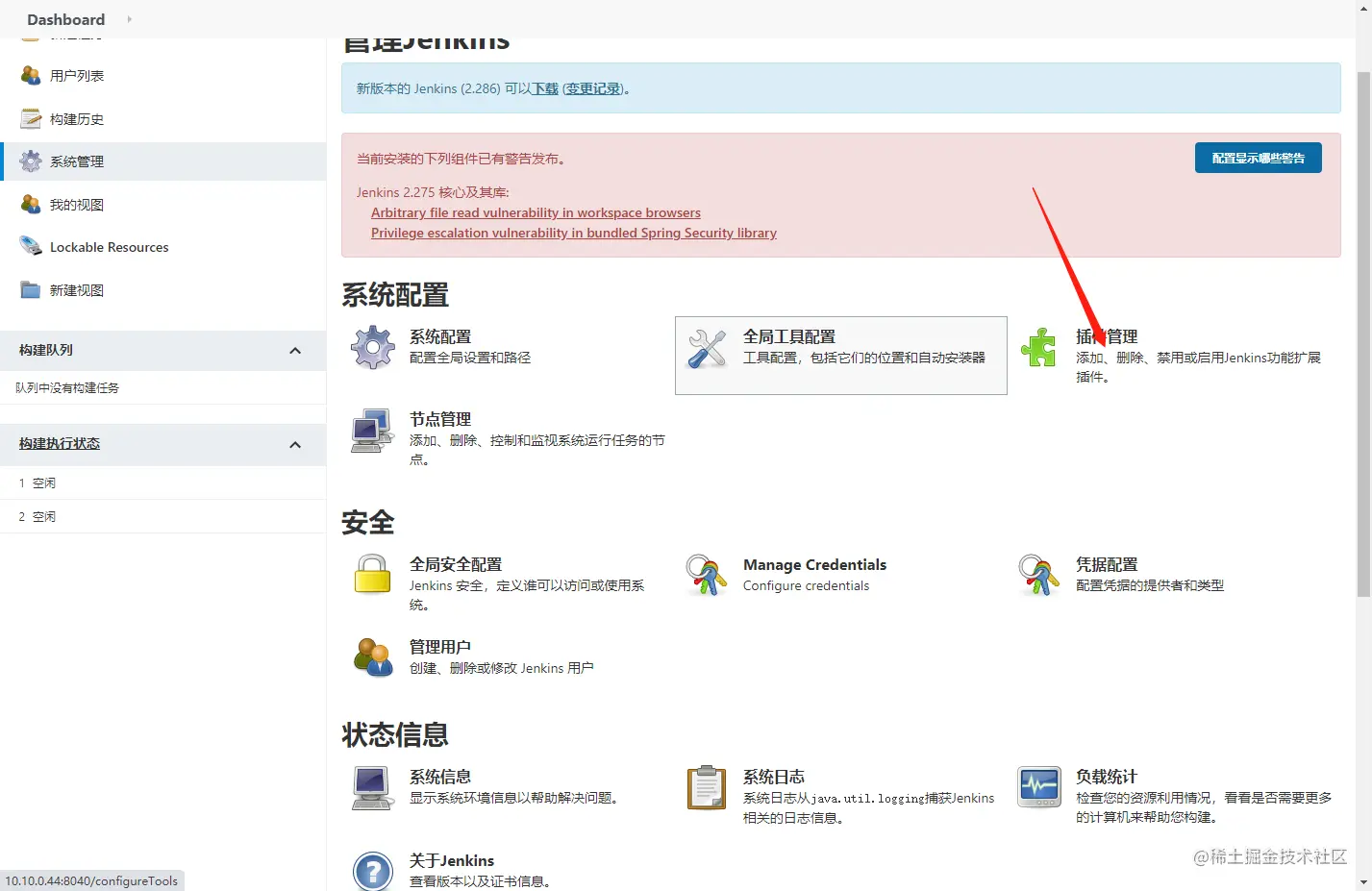Click the 节点管理 computer icon
1372x891 pixels.
373,430
